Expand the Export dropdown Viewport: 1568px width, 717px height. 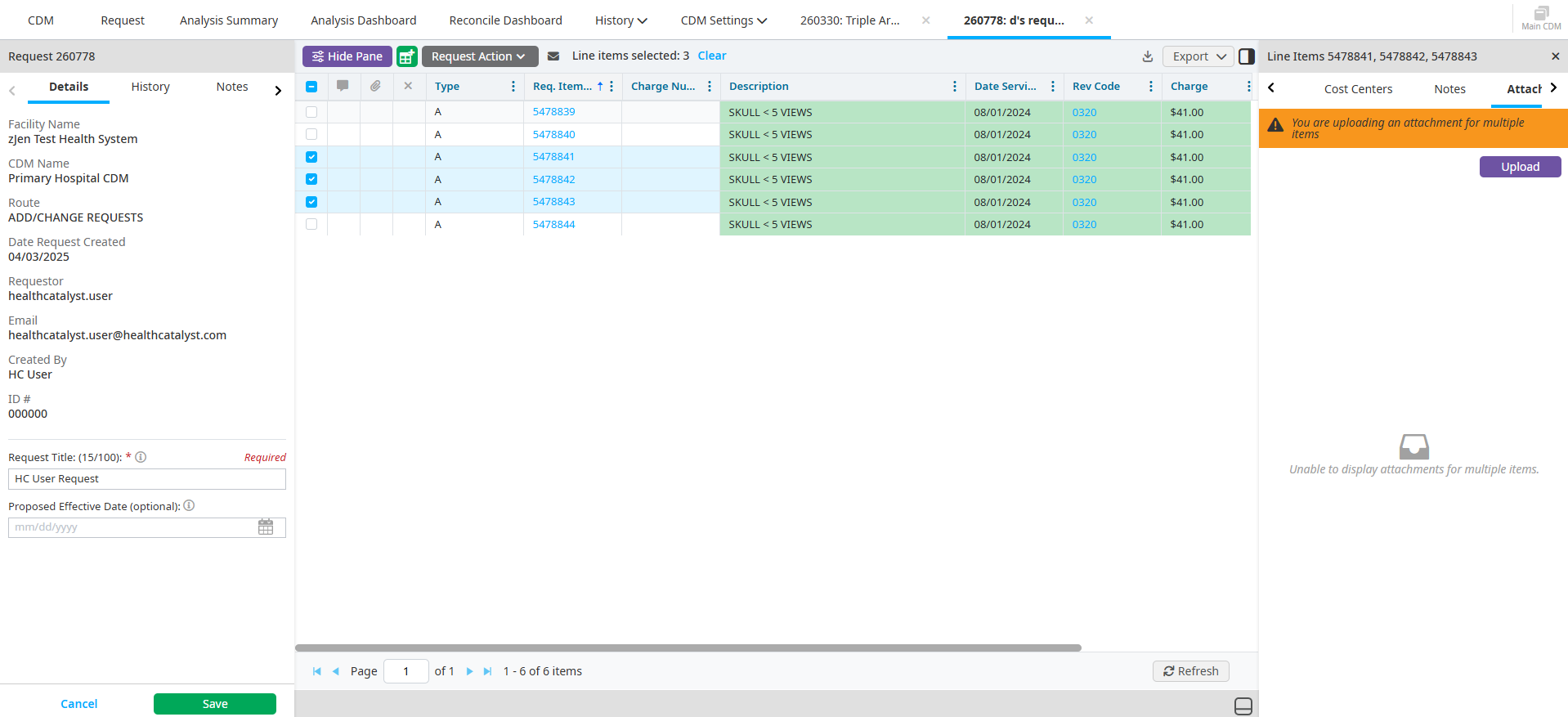pos(1198,56)
